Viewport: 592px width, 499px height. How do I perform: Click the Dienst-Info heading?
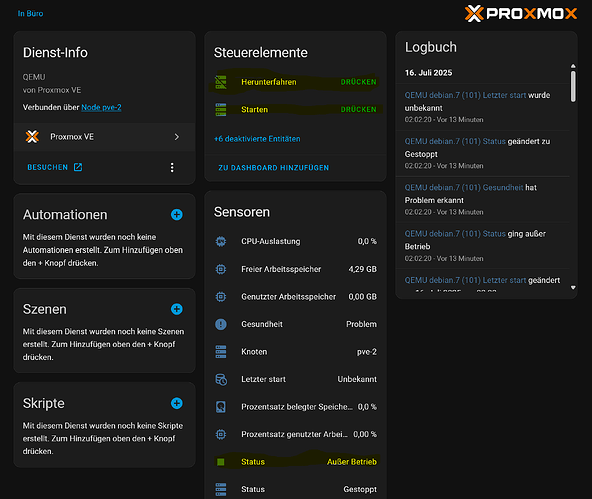55,52
